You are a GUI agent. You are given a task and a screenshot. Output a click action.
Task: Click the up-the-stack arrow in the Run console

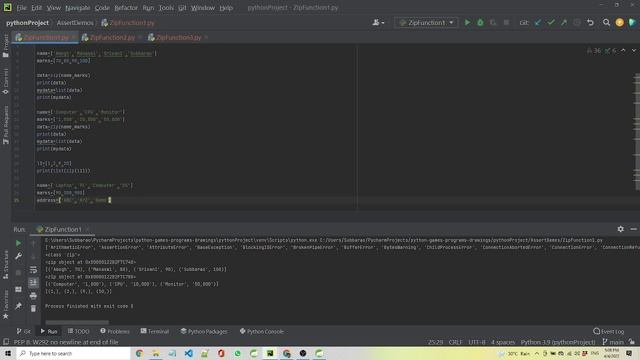coord(33,244)
